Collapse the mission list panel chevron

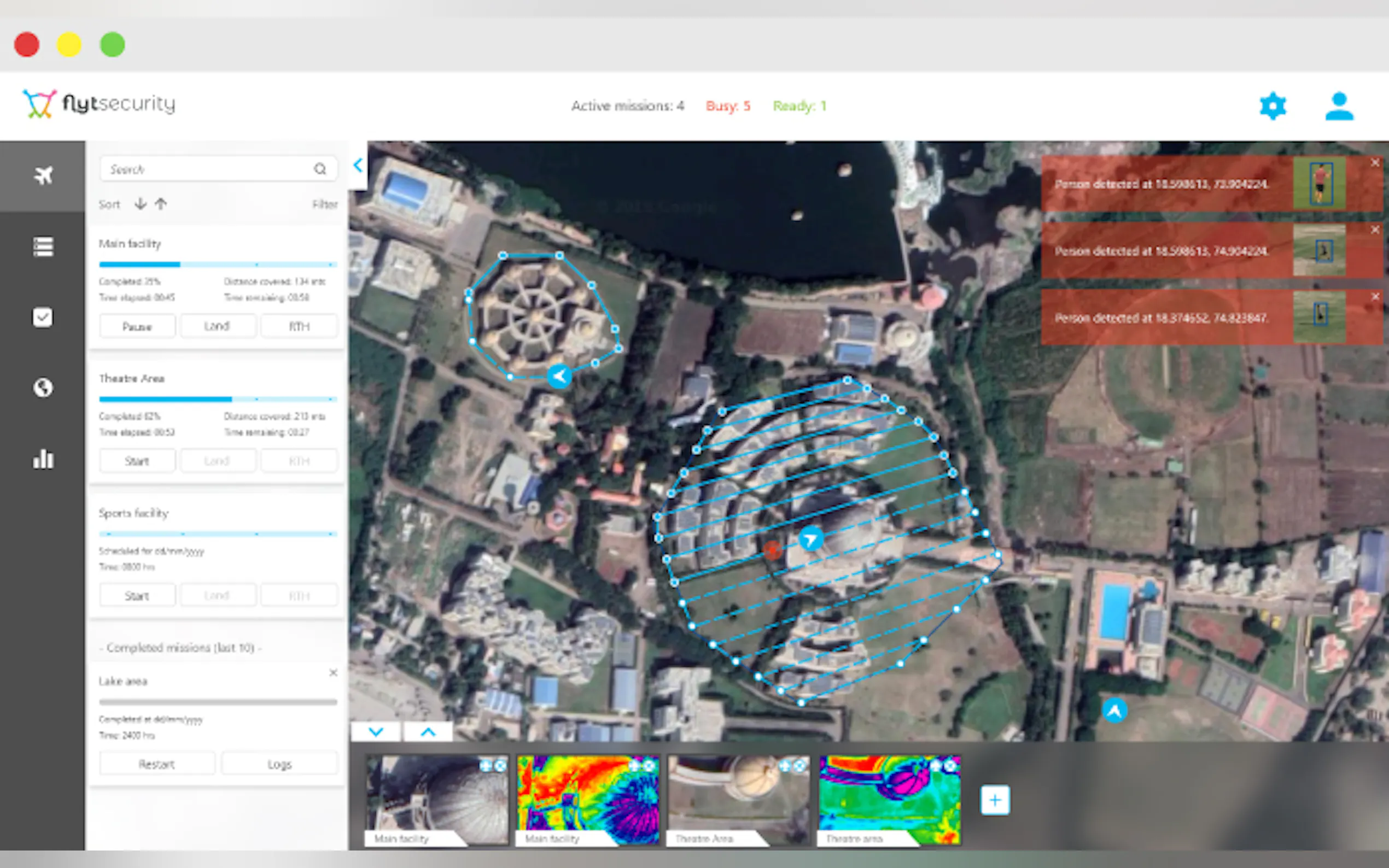[358, 166]
